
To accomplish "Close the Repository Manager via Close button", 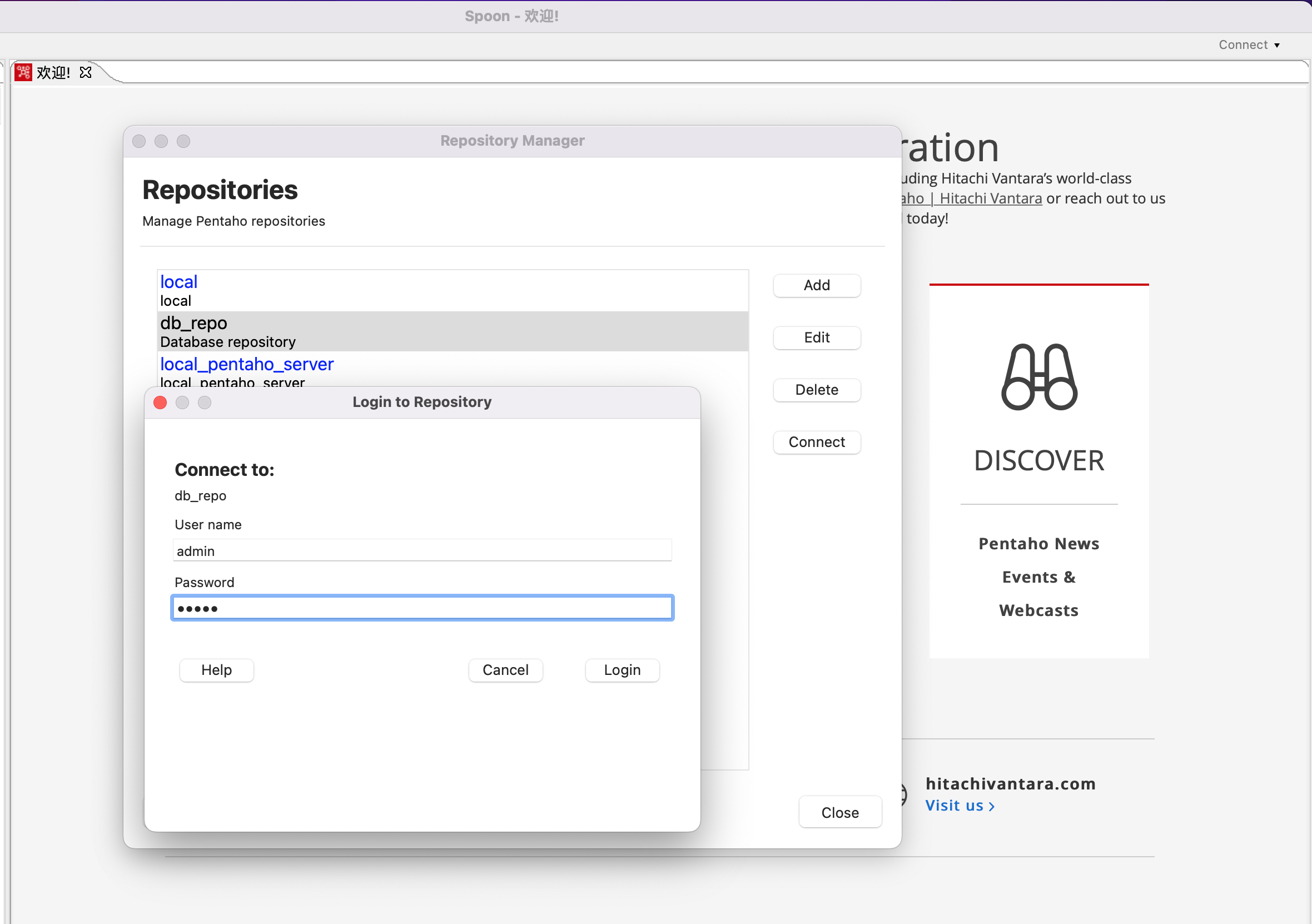I will tap(839, 813).
